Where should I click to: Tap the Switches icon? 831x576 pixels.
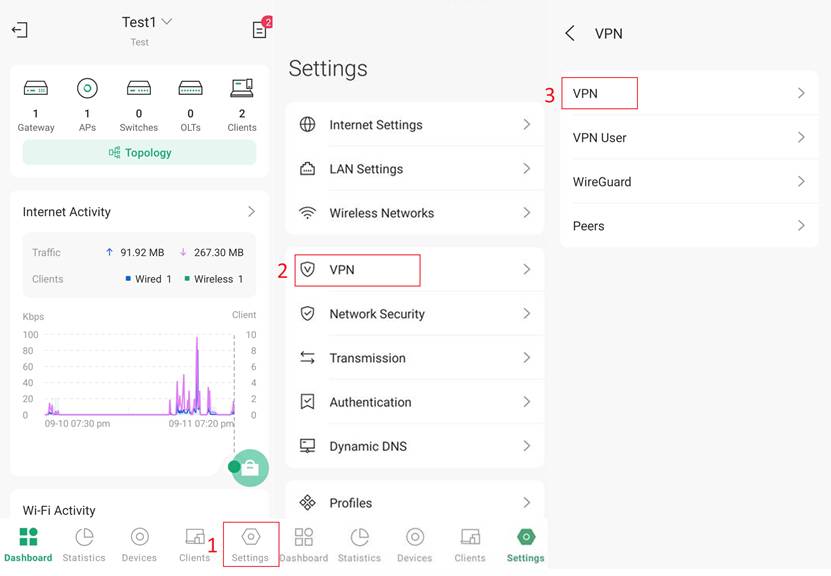coord(139,89)
